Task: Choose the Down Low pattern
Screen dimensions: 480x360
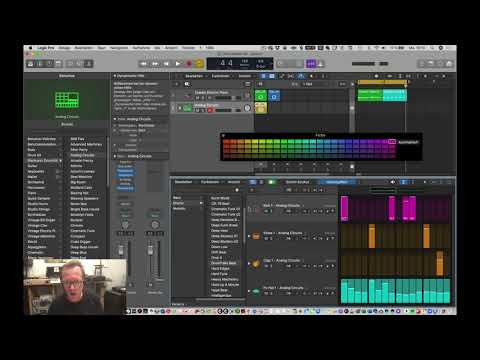Action: click(x=219, y=247)
